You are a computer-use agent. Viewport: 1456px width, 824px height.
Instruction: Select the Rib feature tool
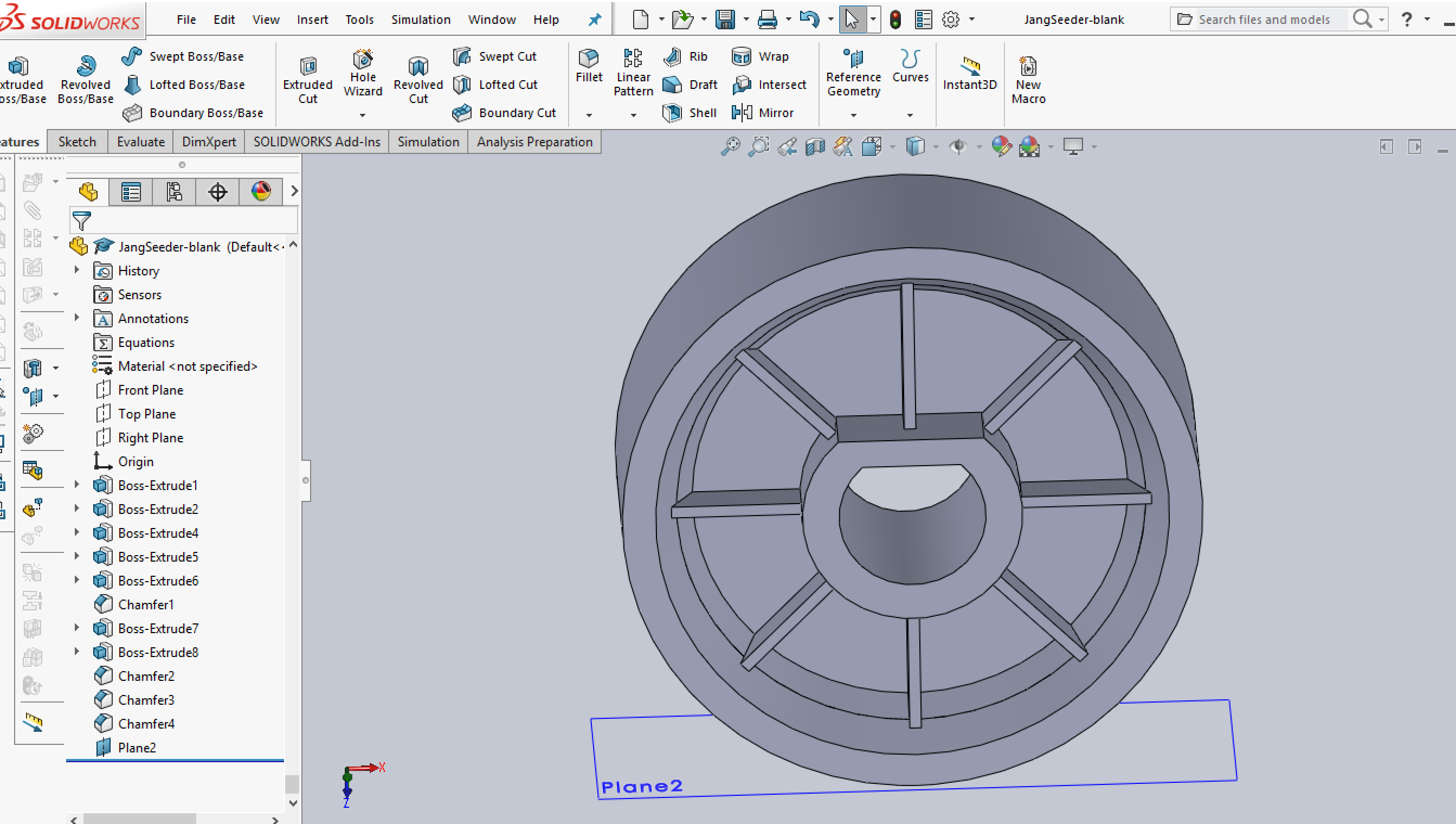(685, 56)
